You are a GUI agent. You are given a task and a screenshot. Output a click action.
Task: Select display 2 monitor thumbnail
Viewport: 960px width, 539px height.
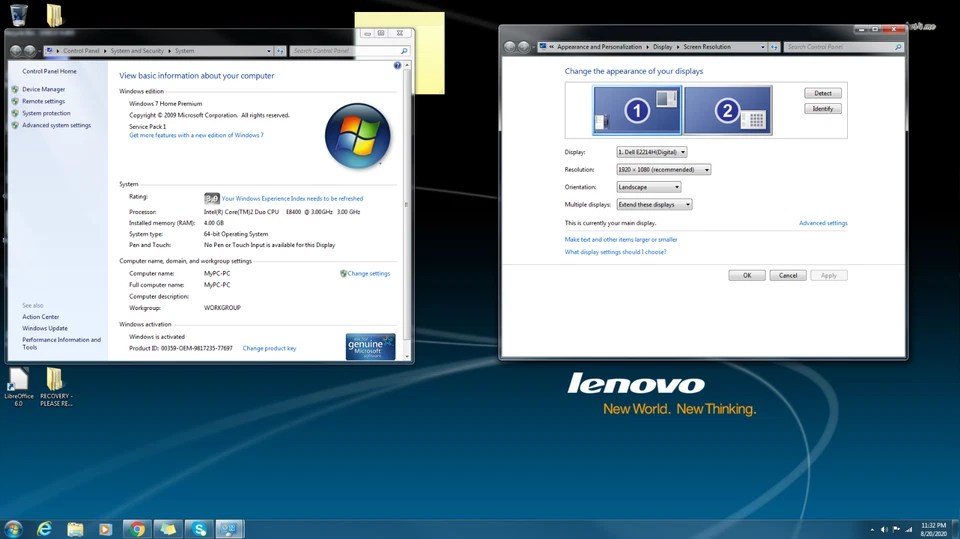click(728, 110)
